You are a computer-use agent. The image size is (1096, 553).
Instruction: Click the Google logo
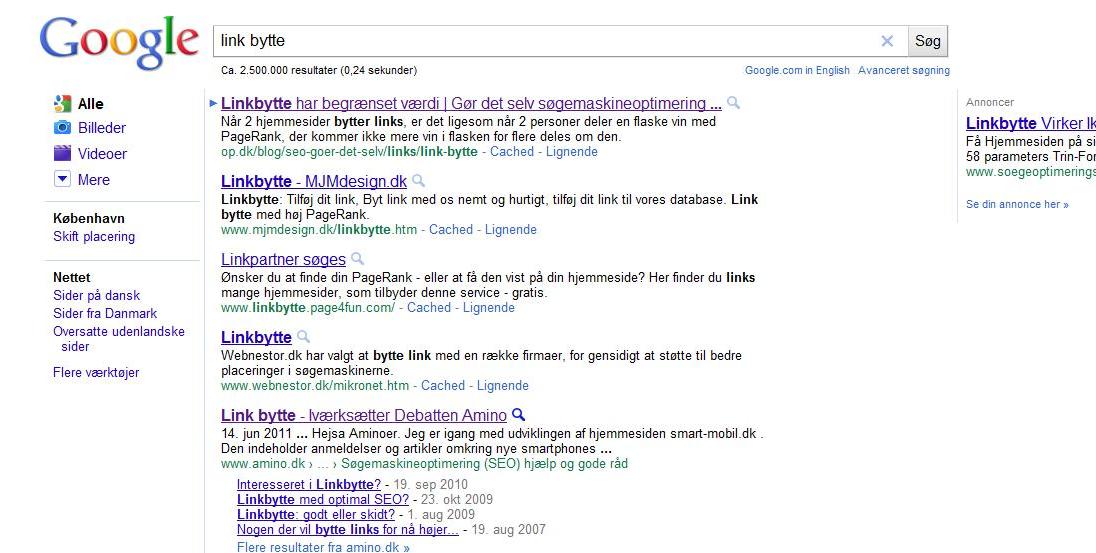pyautogui.click(x=118, y=42)
